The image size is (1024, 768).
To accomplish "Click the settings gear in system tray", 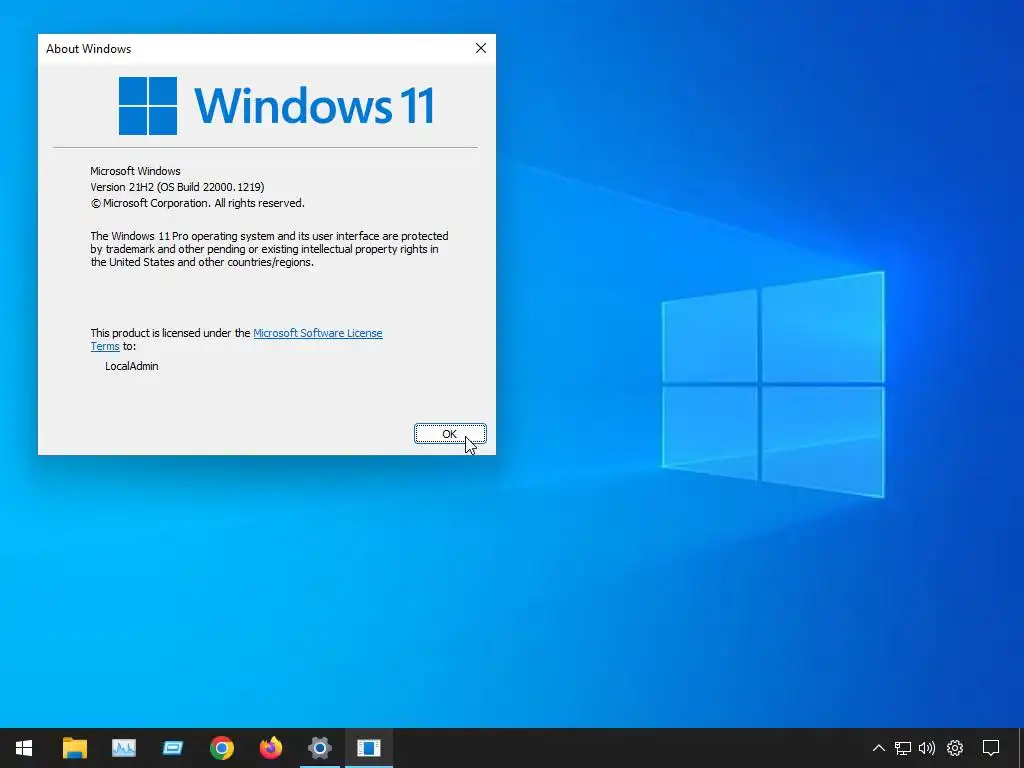I will (955, 748).
